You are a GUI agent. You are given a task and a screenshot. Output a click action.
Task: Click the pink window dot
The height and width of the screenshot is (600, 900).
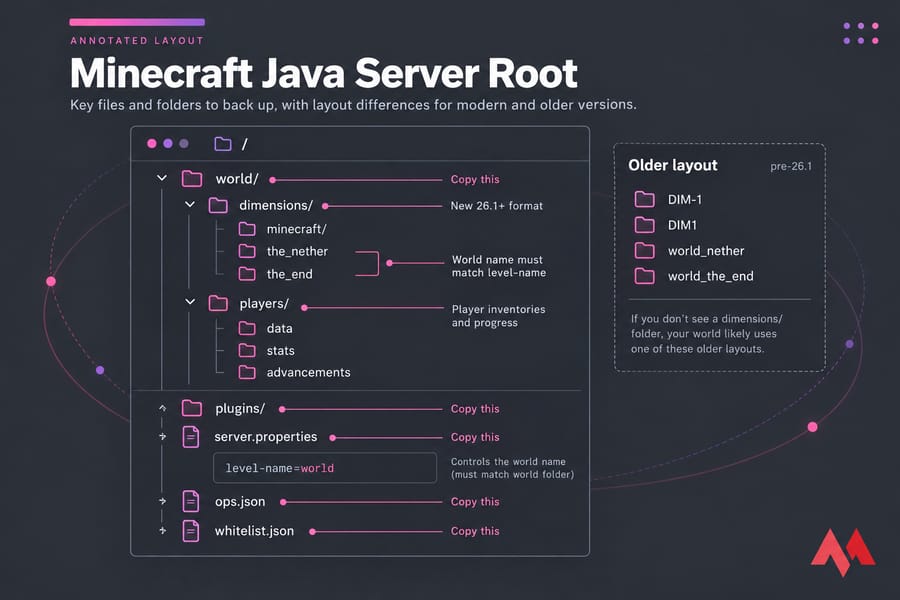[152, 144]
